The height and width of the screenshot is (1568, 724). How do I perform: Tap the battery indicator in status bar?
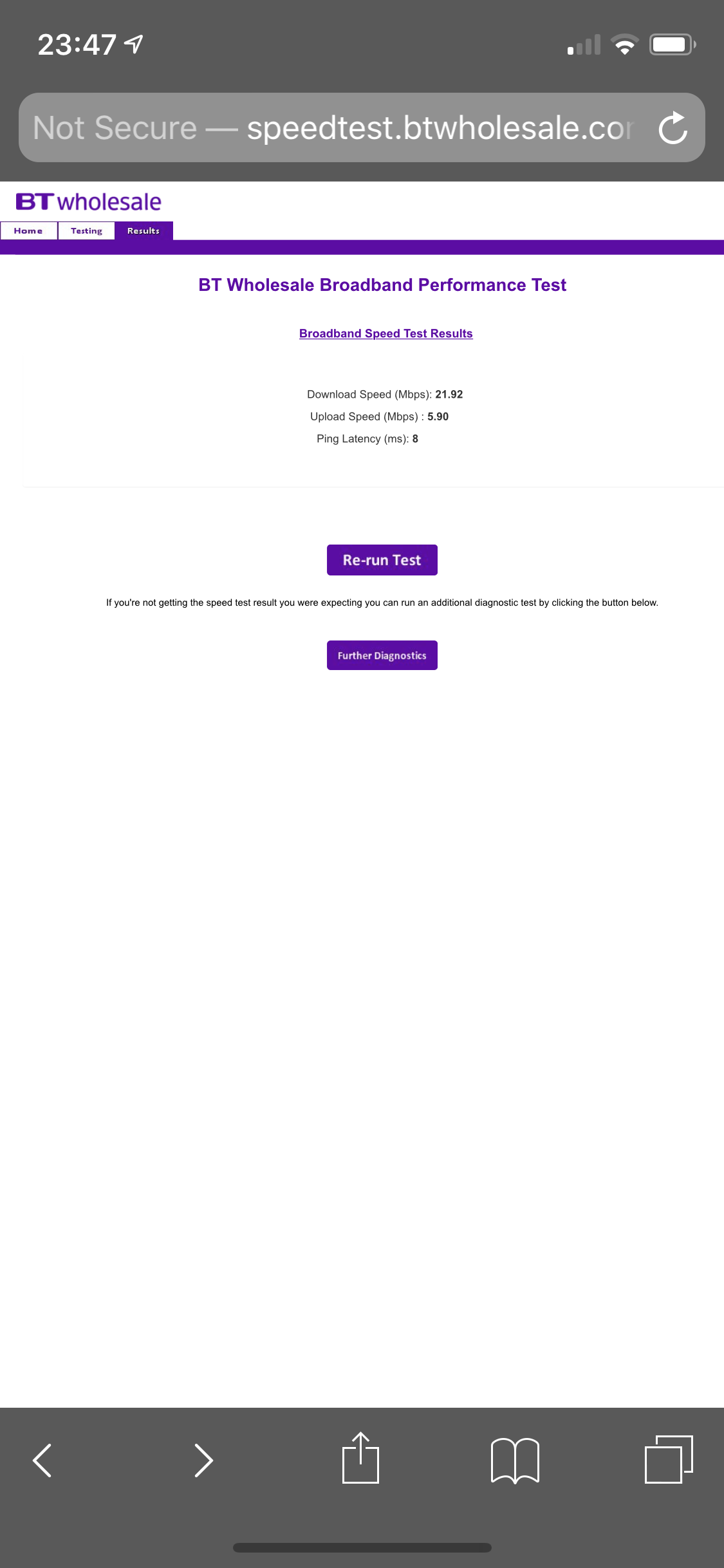673,44
